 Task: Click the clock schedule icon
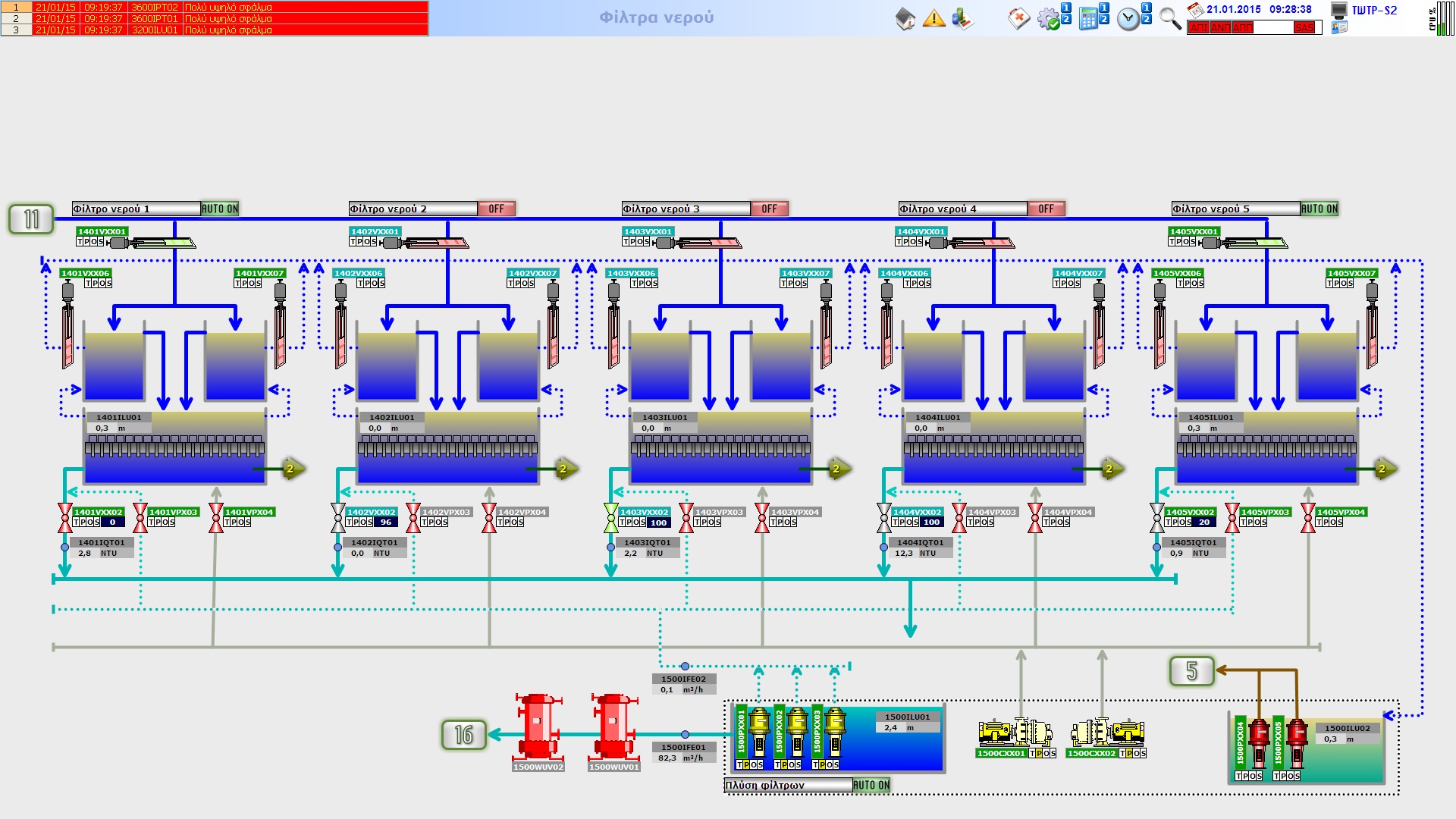click(1128, 19)
